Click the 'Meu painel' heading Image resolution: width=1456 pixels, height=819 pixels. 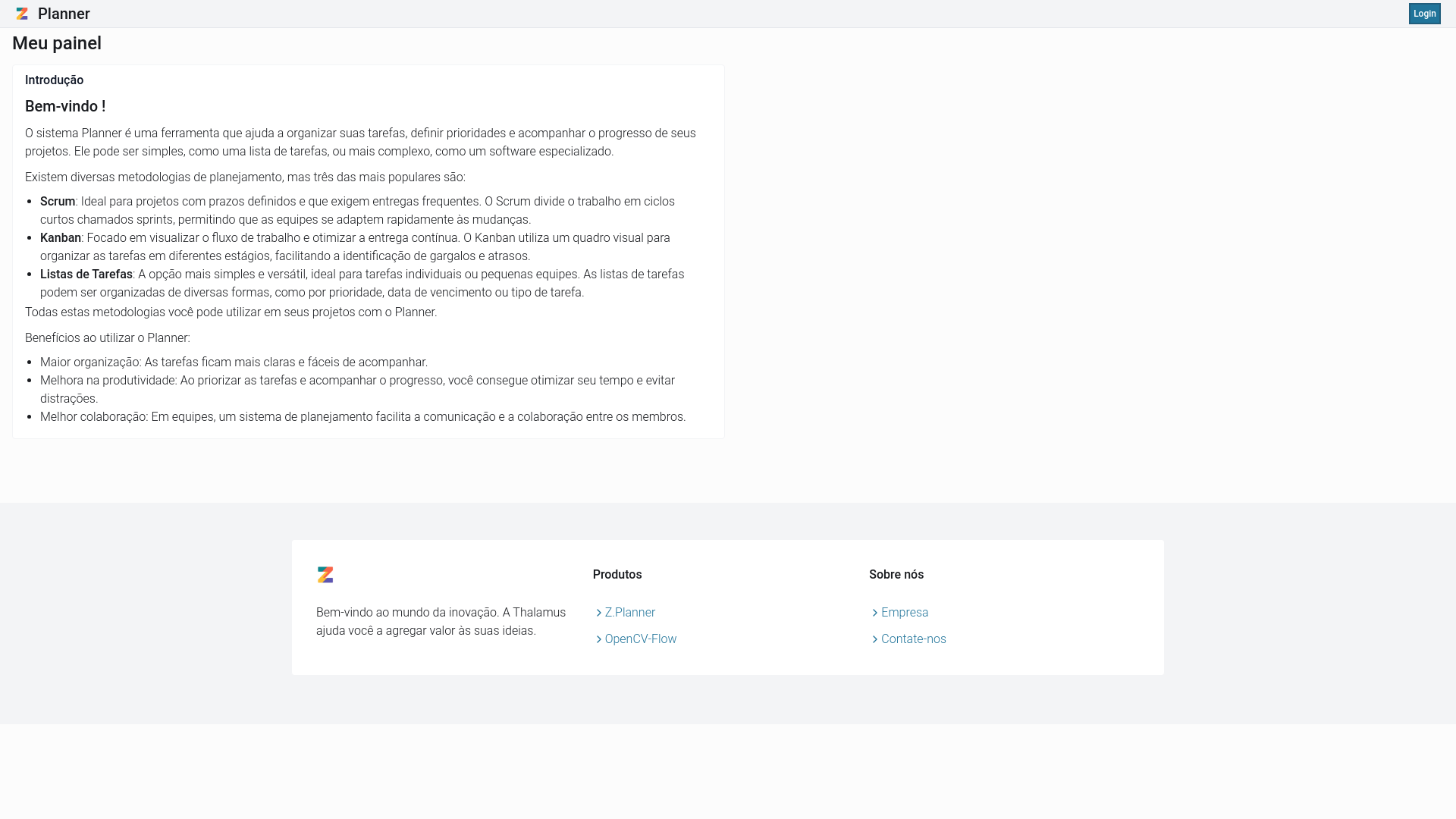57,43
